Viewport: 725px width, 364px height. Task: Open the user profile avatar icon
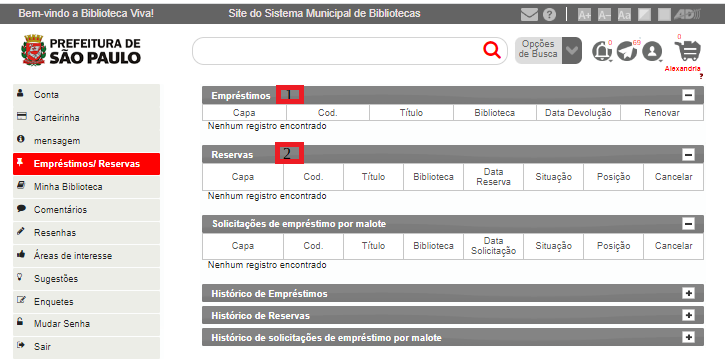click(x=652, y=51)
